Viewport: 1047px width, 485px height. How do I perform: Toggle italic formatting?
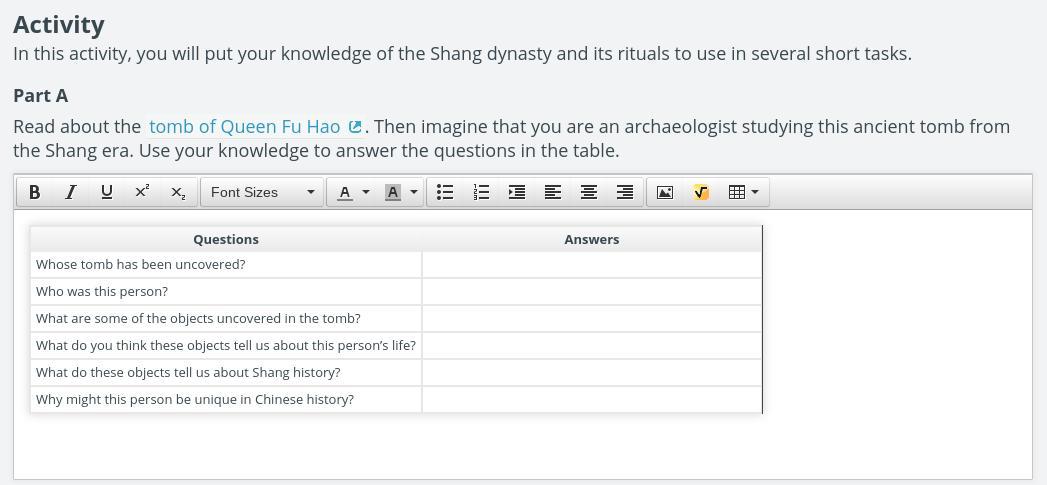click(70, 192)
